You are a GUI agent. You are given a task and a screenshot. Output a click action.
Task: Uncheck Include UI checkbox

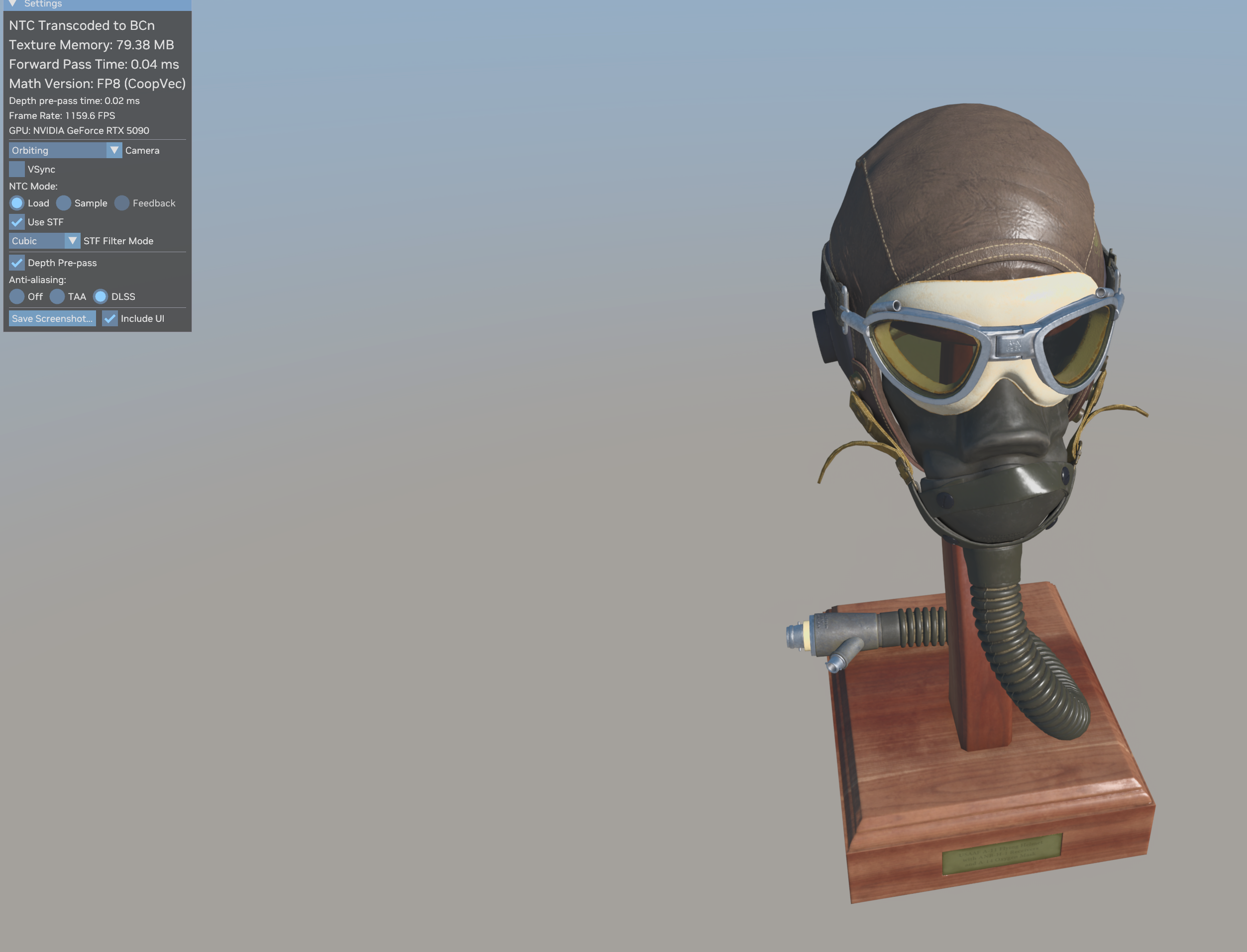pyautogui.click(x=110, y=318)
